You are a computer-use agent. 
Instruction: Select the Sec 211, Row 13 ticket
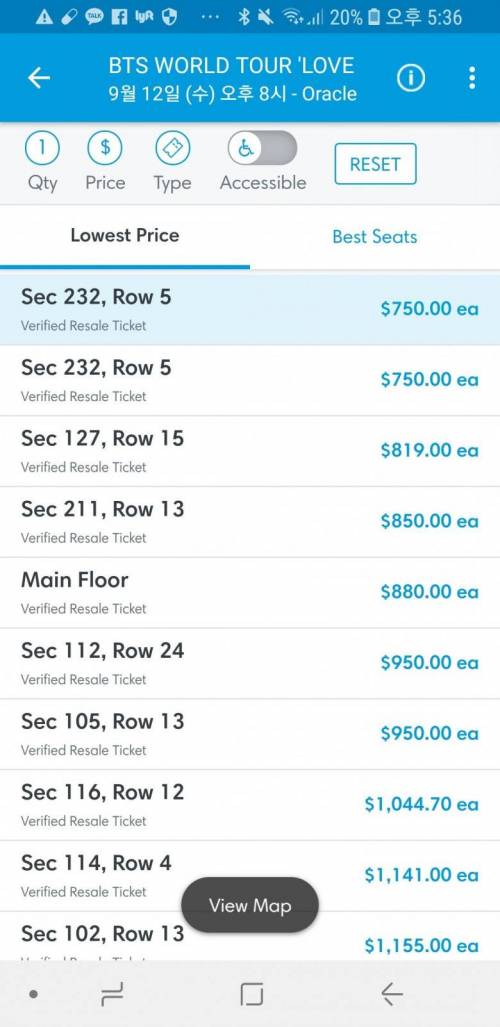pos(250,521)
